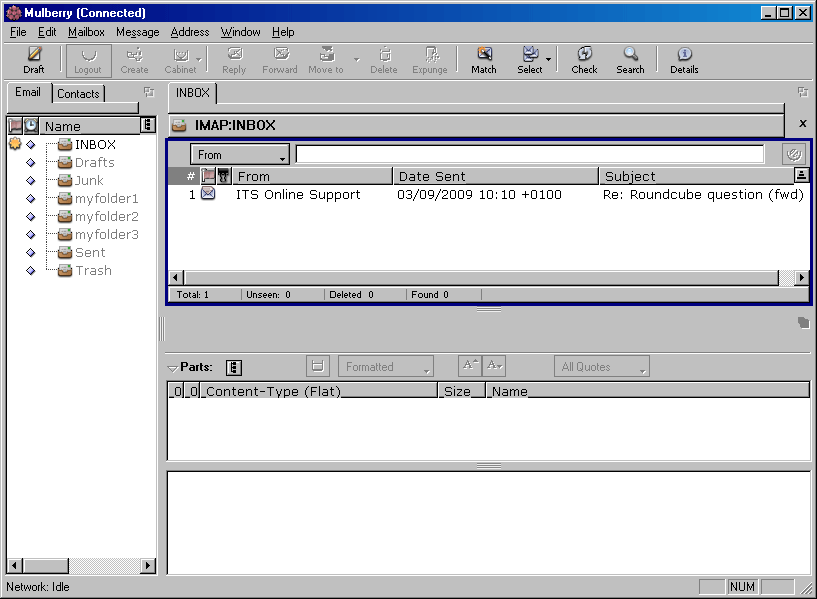Click the envelope icon of message 1

click(208, 194)
